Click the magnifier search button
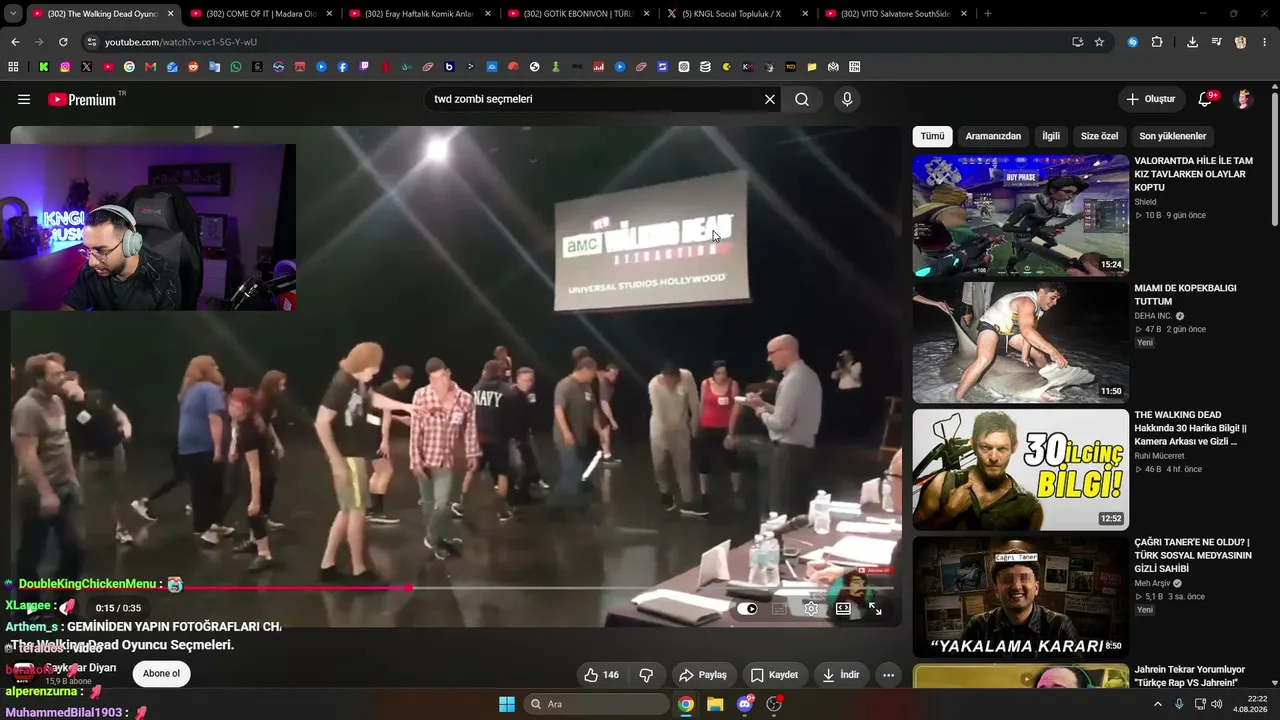Viewport: 1280px width, 720px height. click(x=802, y=99)
